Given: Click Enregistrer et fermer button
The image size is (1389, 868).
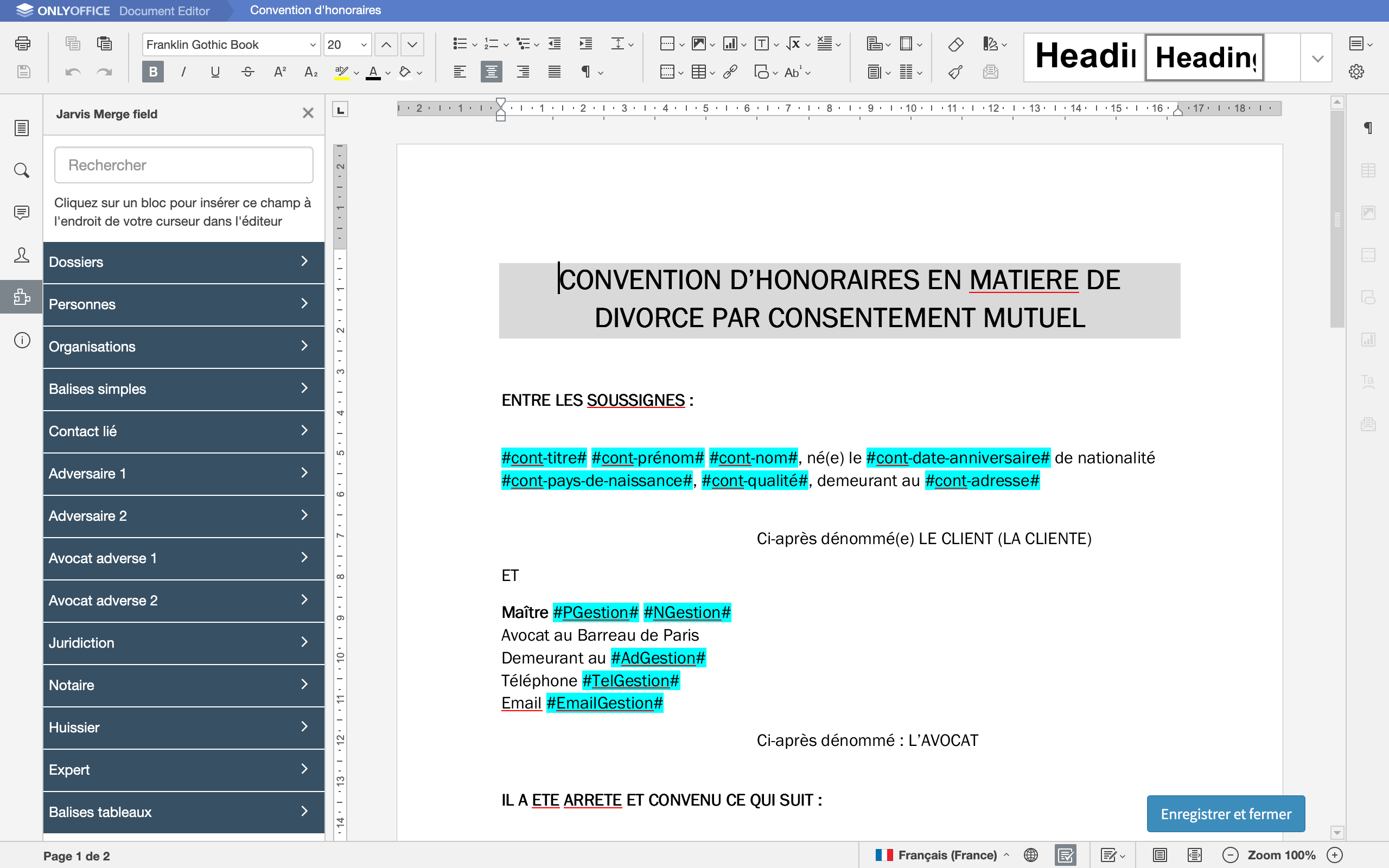Looking at the screenshot, I should point(1225,814).
